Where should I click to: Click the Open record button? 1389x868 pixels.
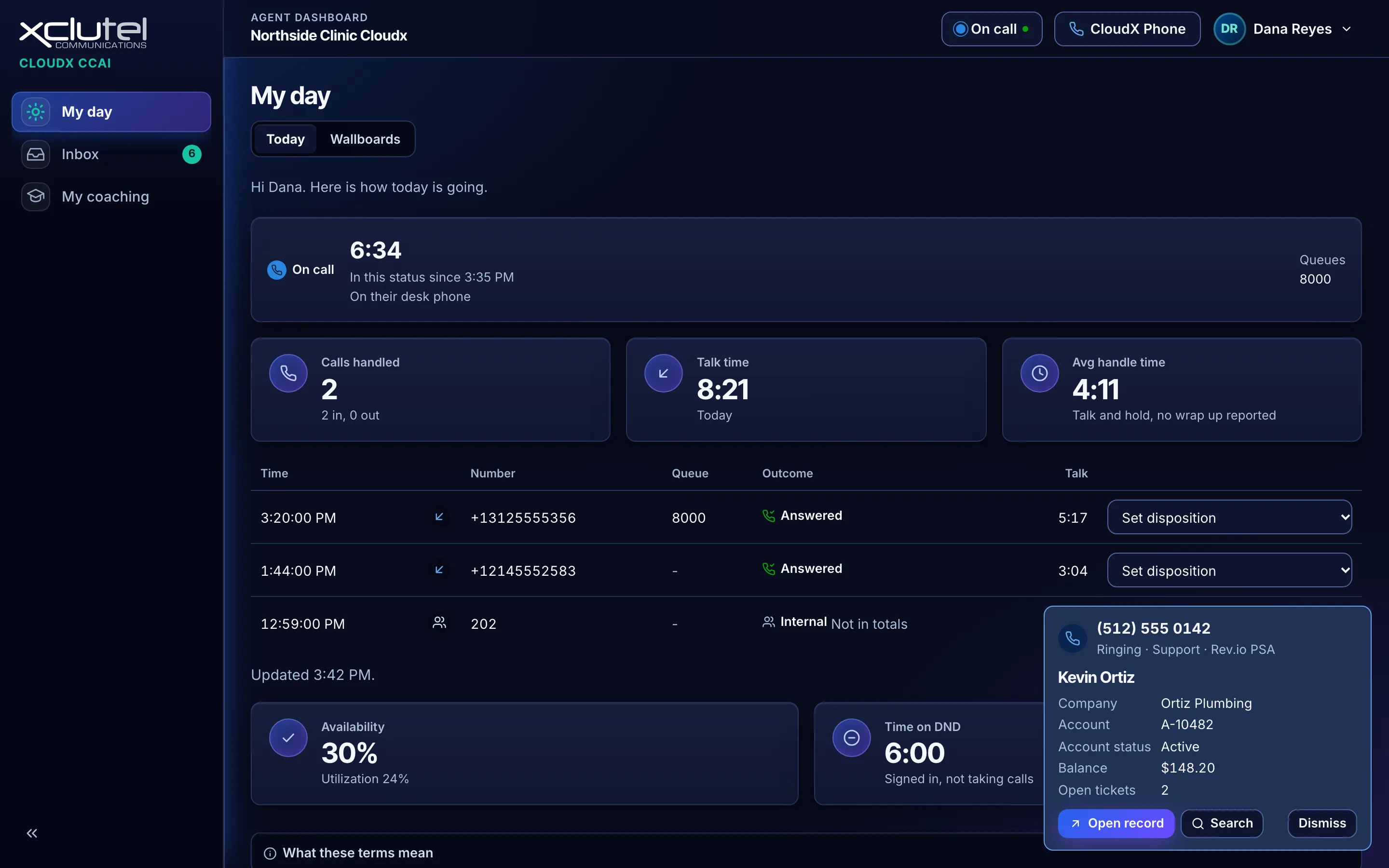pyautogui.click(x=1116, y=823)
